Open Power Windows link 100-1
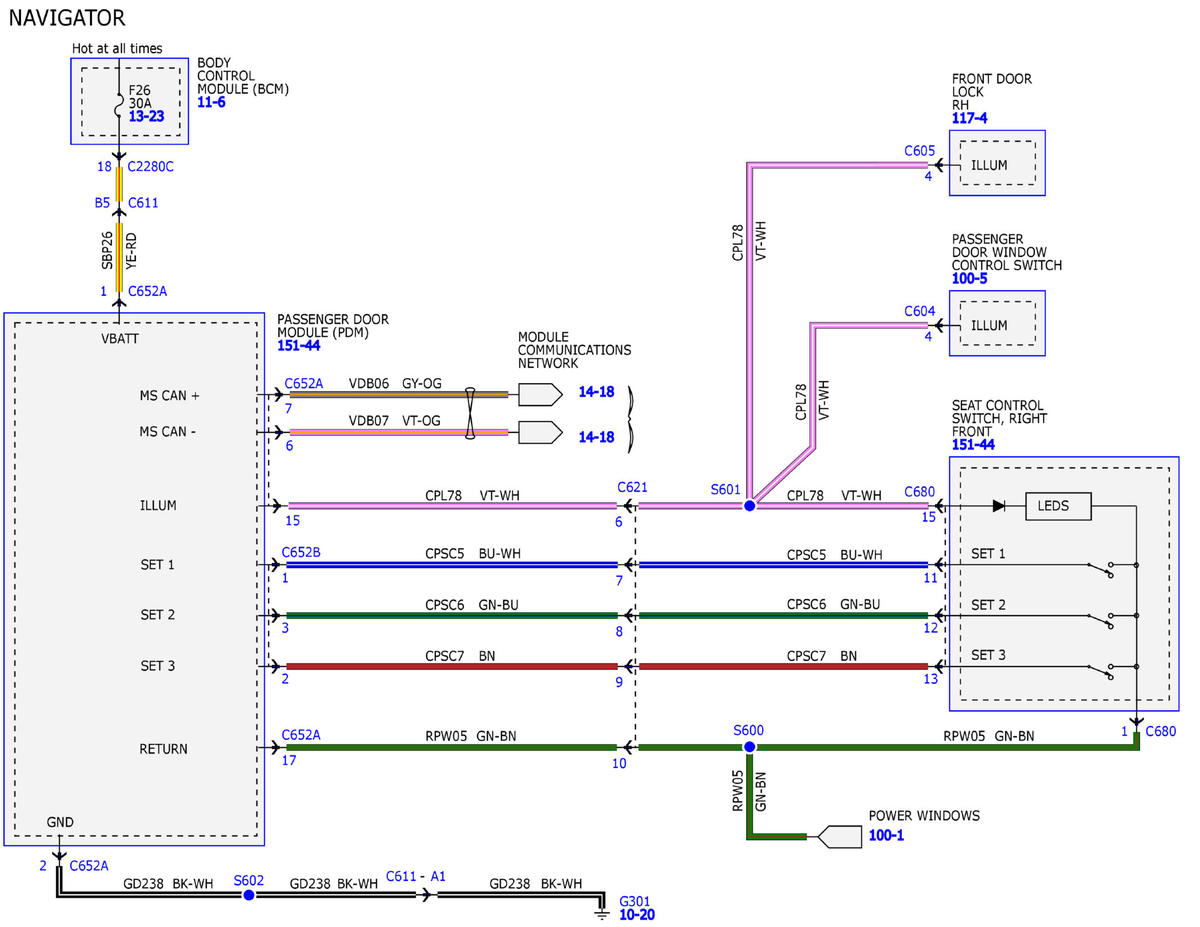Screen dimensions: 1200x927 click(886, 834)
